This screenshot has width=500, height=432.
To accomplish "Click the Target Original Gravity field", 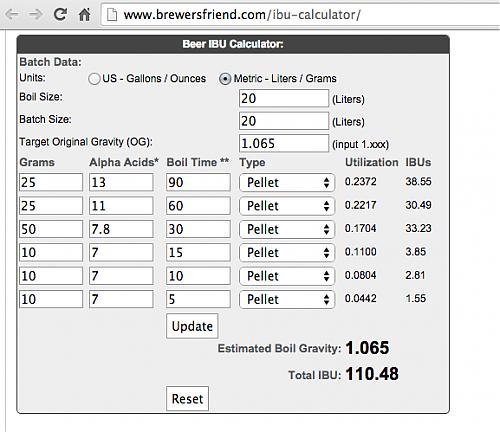I will (x=284, y=143).
